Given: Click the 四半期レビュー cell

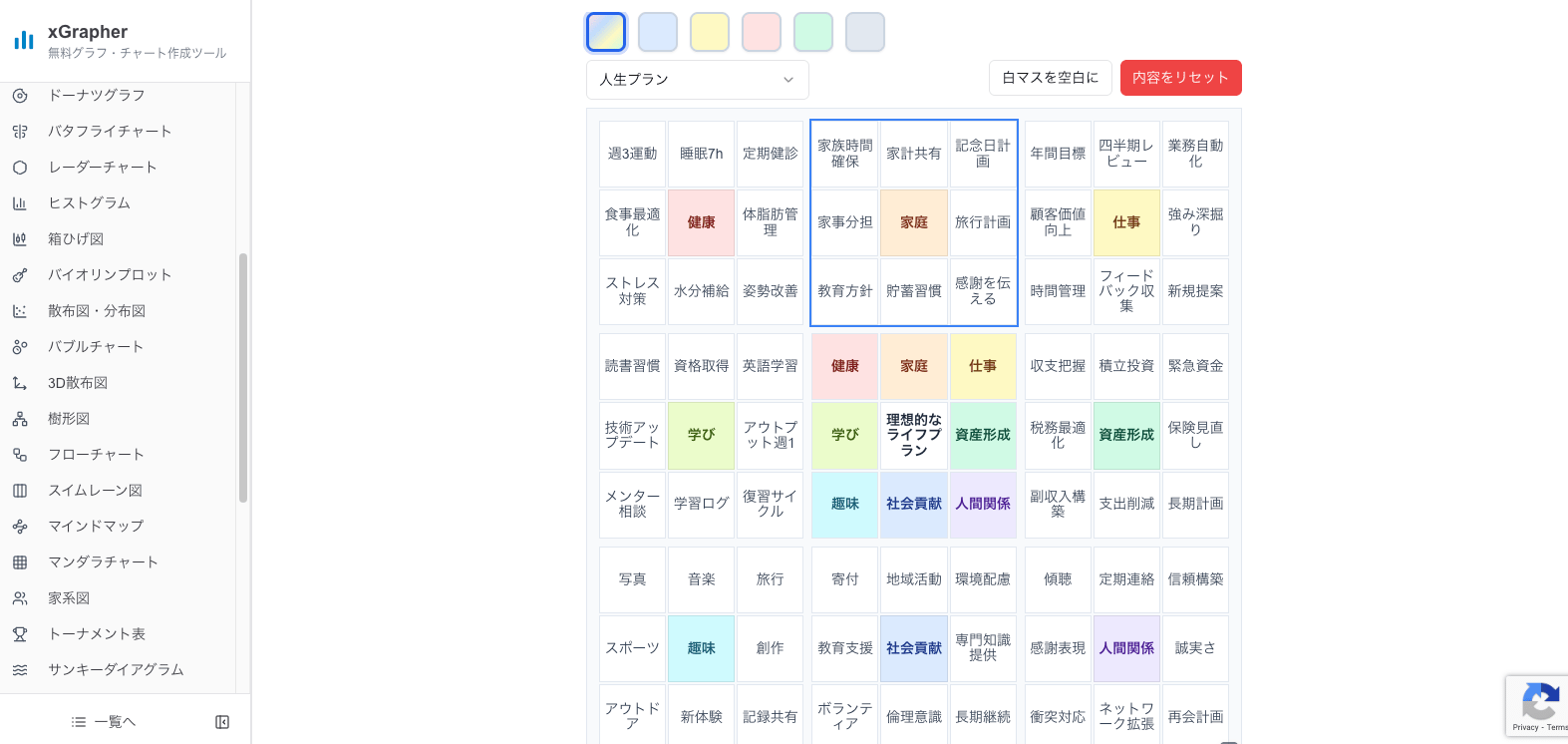Looking at the screenshot, I should 1126,154.
